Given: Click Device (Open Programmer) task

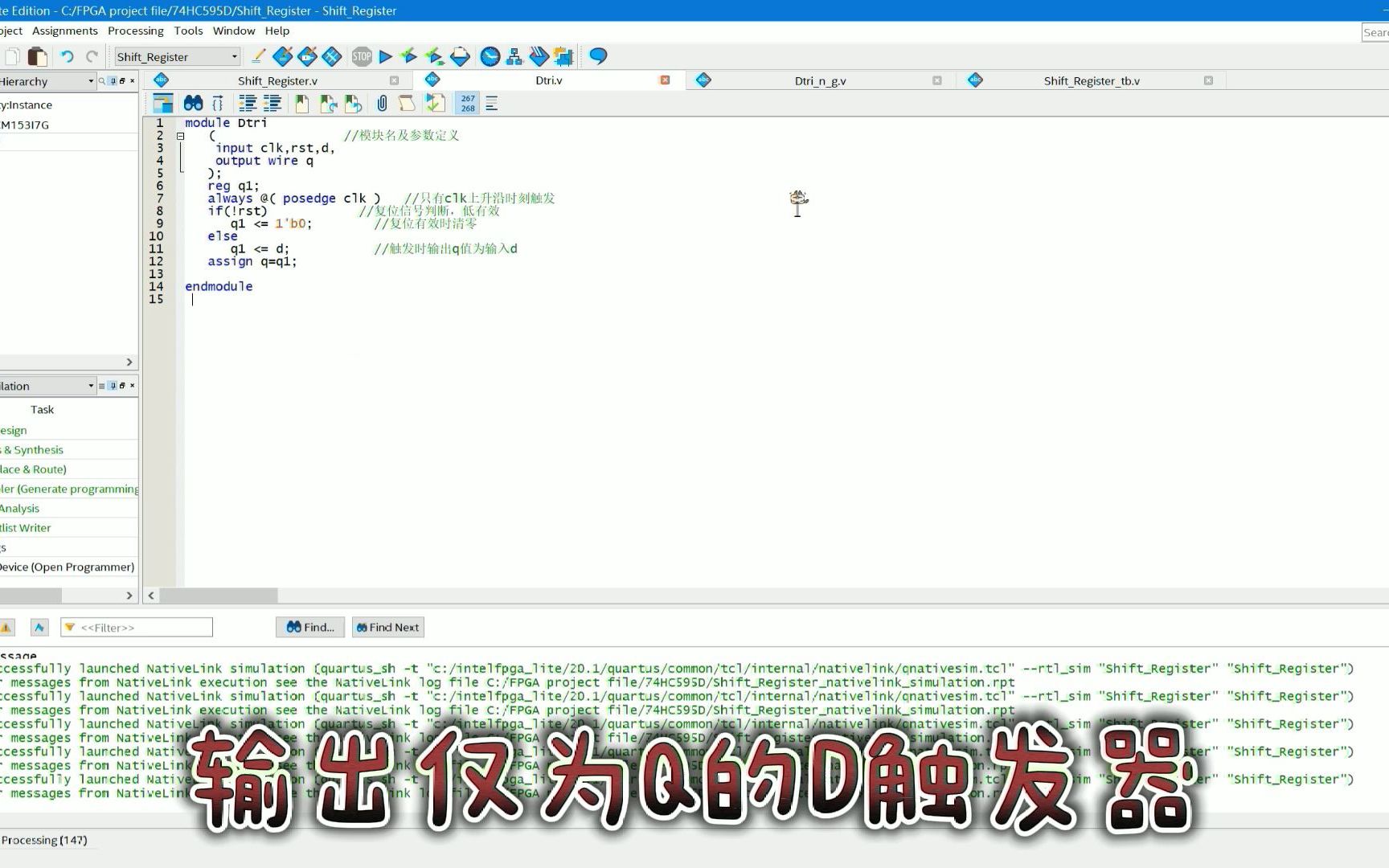Looking at the screenshot, I should (68, 567).
